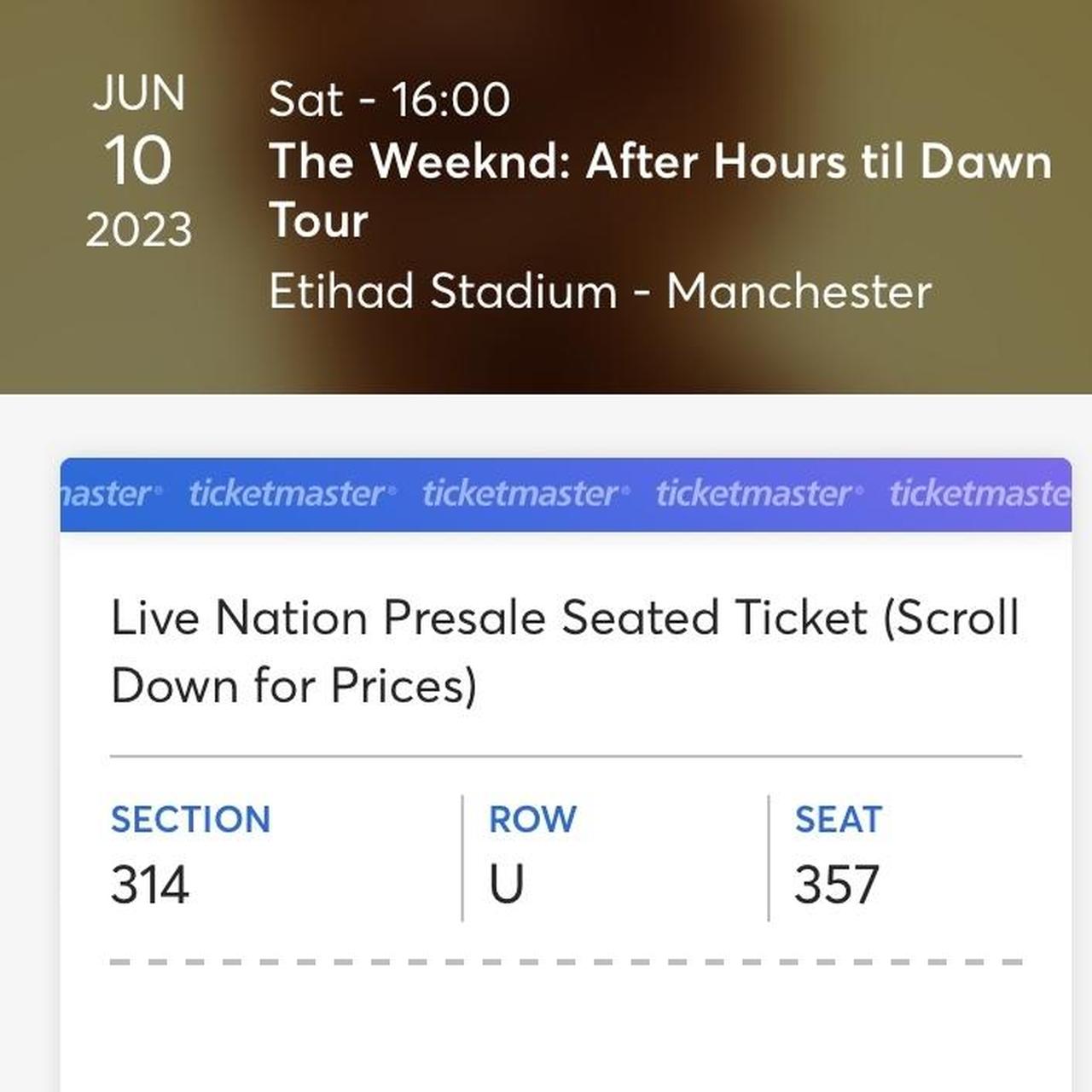Click the Live Nation Presale Seated Ticket title
The height and width of the screenshot is (1092, 1092).
click(563, 651)
